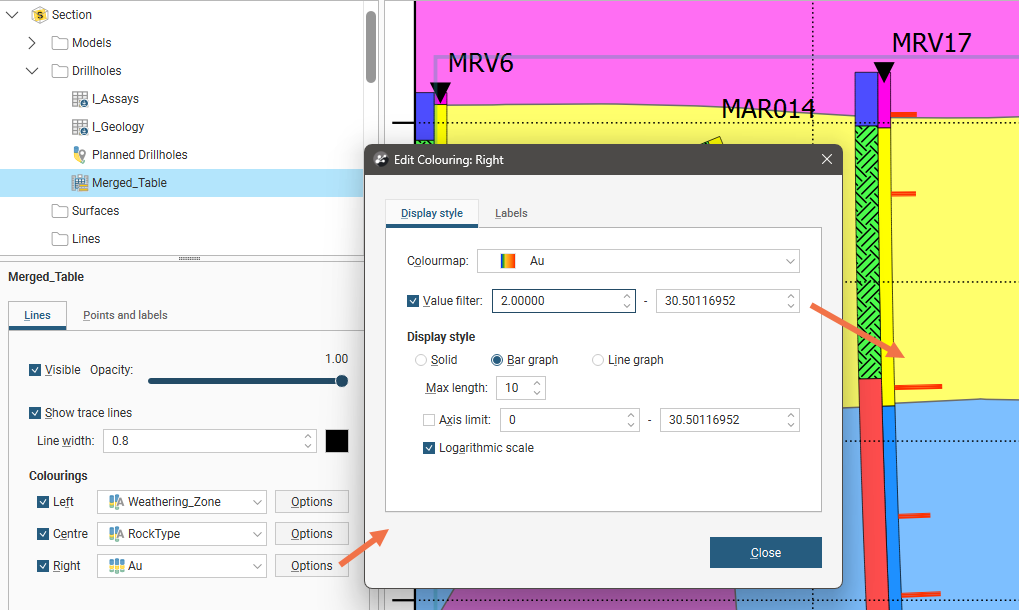Click the Merged_Table icon
This screenshot has height=610, width=1019.
(80, 183)
